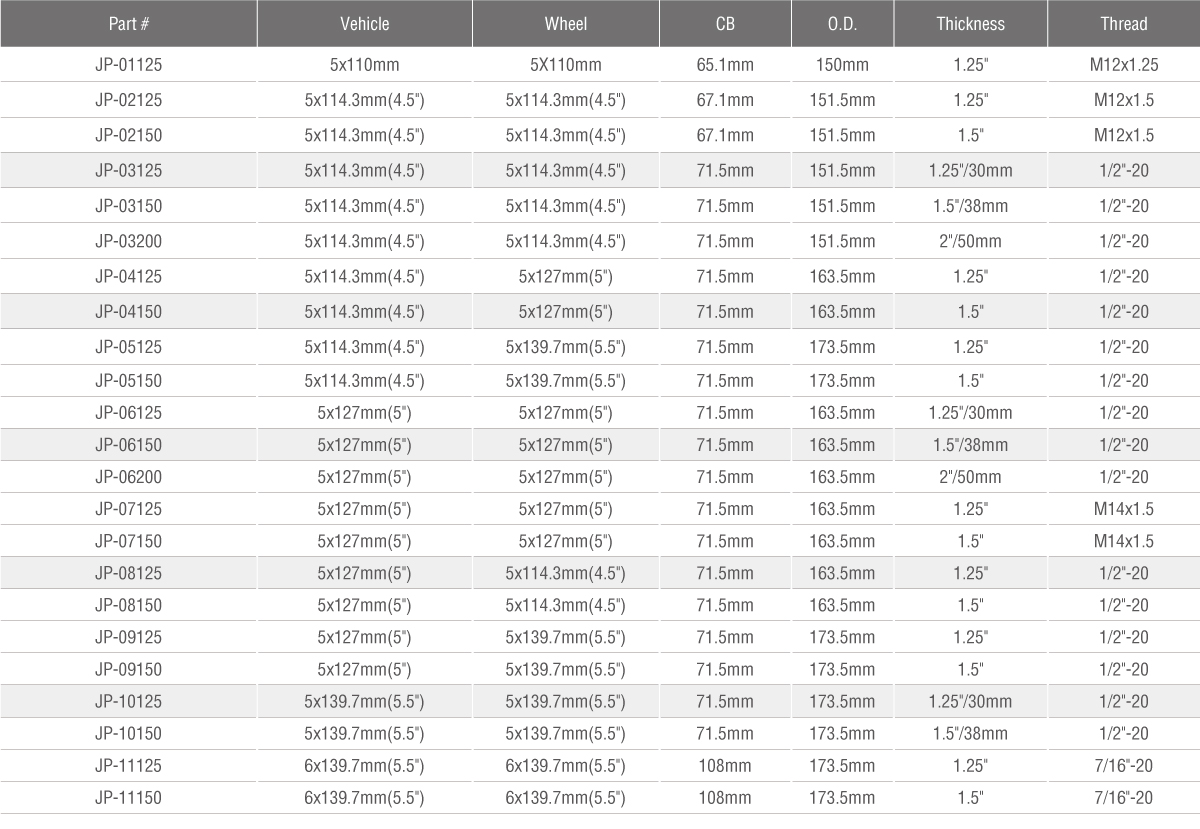Select part number JP-11150

point(128,798)
